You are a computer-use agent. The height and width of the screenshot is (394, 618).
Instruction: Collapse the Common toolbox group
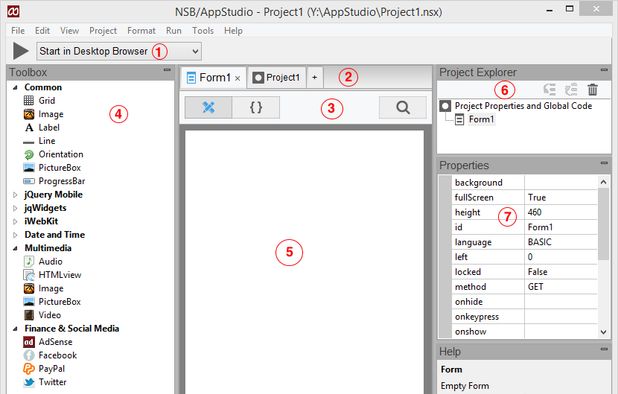[15, 87]
